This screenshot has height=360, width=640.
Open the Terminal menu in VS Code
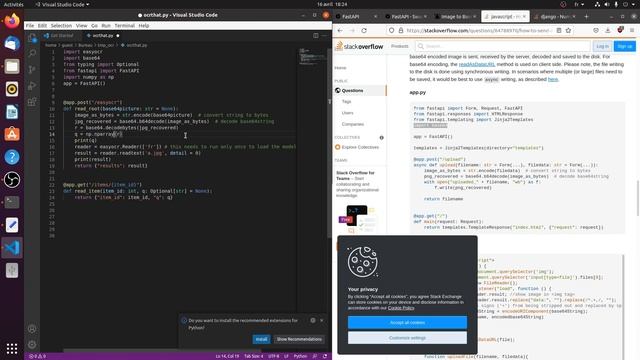point(124,26)
